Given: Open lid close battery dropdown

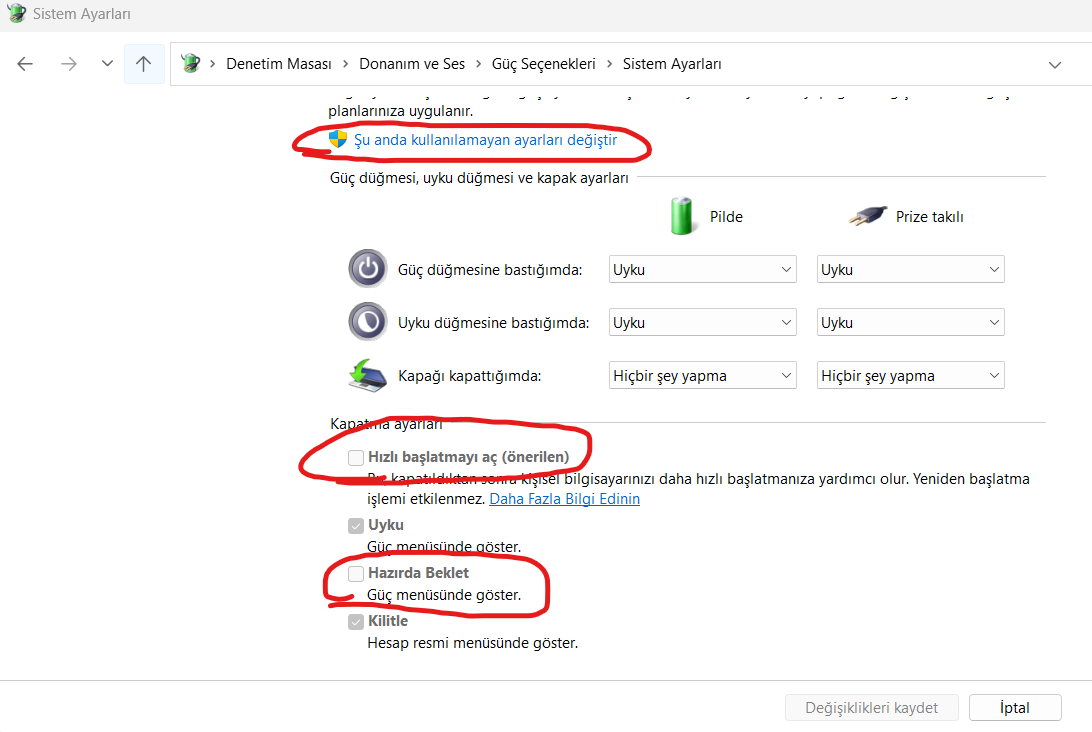Looking at the screenshot, I should pos(702,375).
